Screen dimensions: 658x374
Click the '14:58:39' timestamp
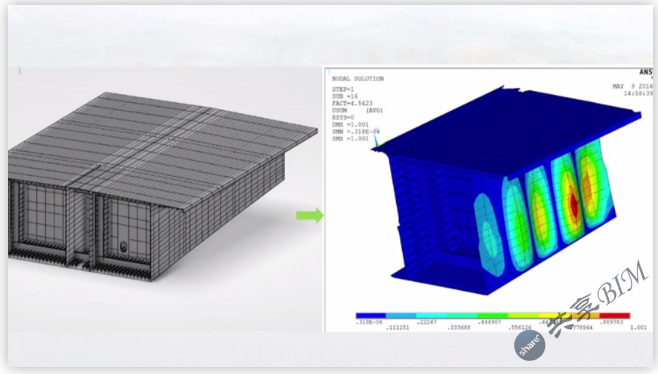coord(638,94)
